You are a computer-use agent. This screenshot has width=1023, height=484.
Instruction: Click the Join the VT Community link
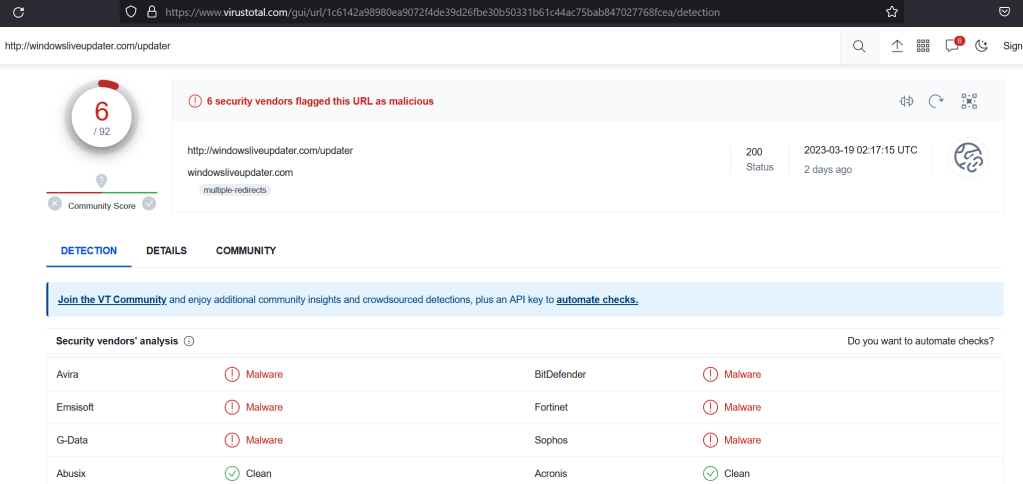click(111, 300)
